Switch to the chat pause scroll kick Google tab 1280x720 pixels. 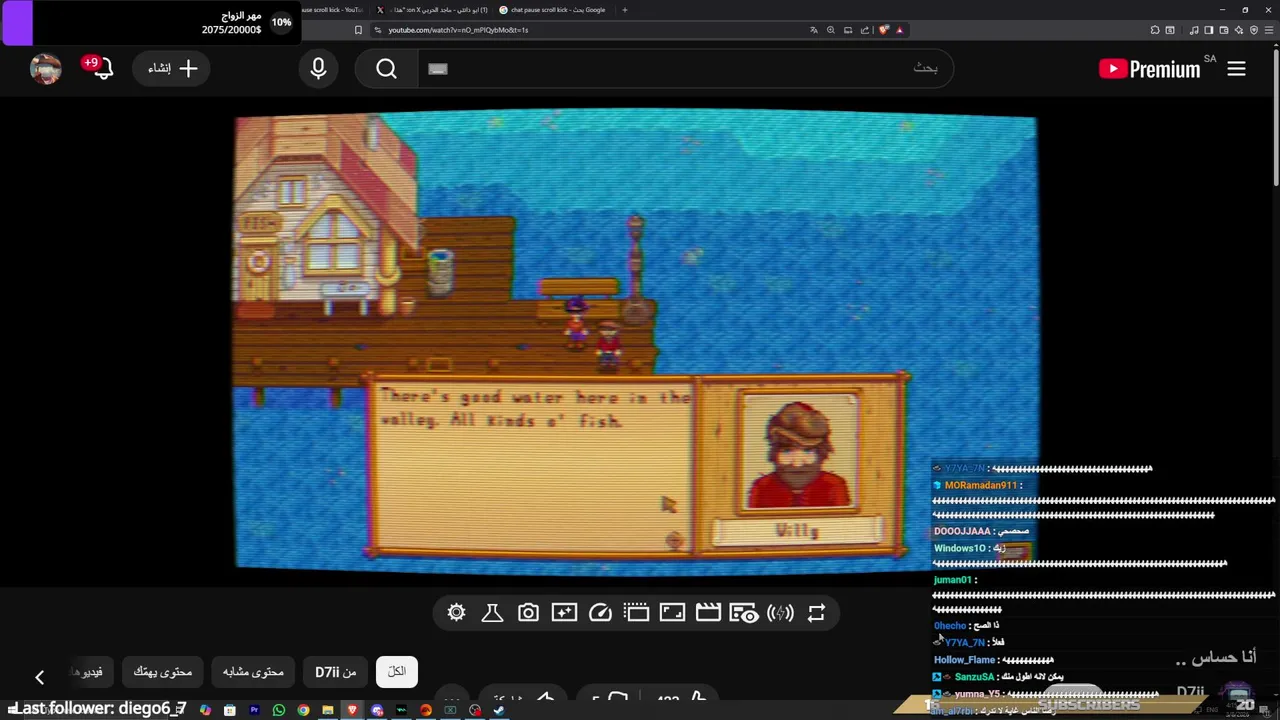pos(555,10)
